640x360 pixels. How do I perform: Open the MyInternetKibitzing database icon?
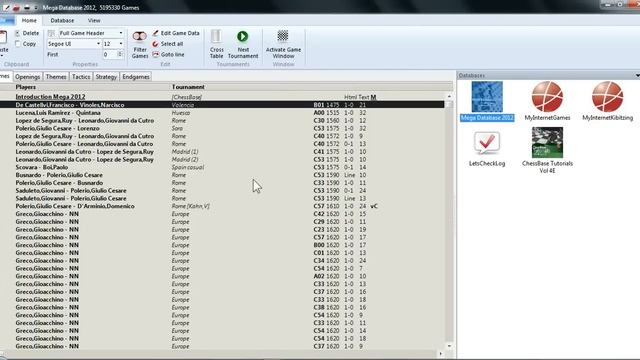(x=607, y=97)
